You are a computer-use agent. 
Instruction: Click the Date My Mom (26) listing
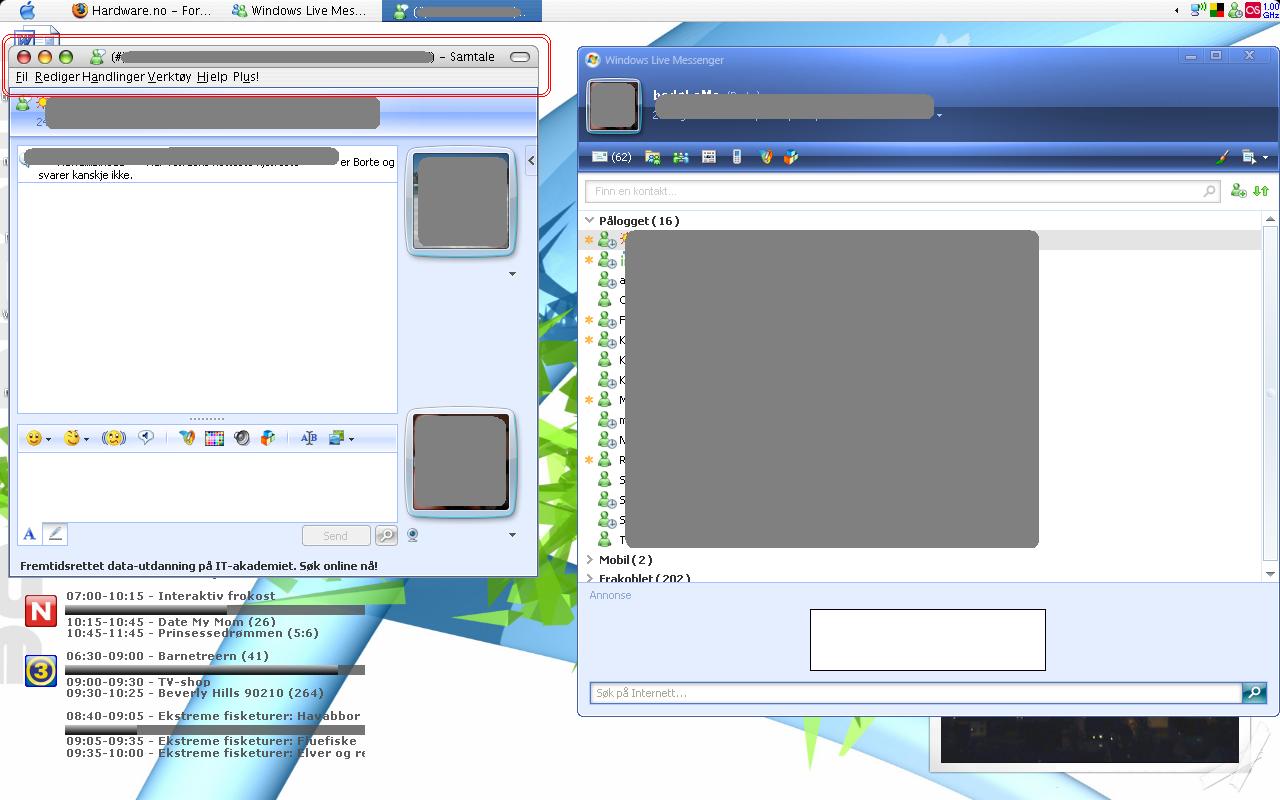click(171, 622)
